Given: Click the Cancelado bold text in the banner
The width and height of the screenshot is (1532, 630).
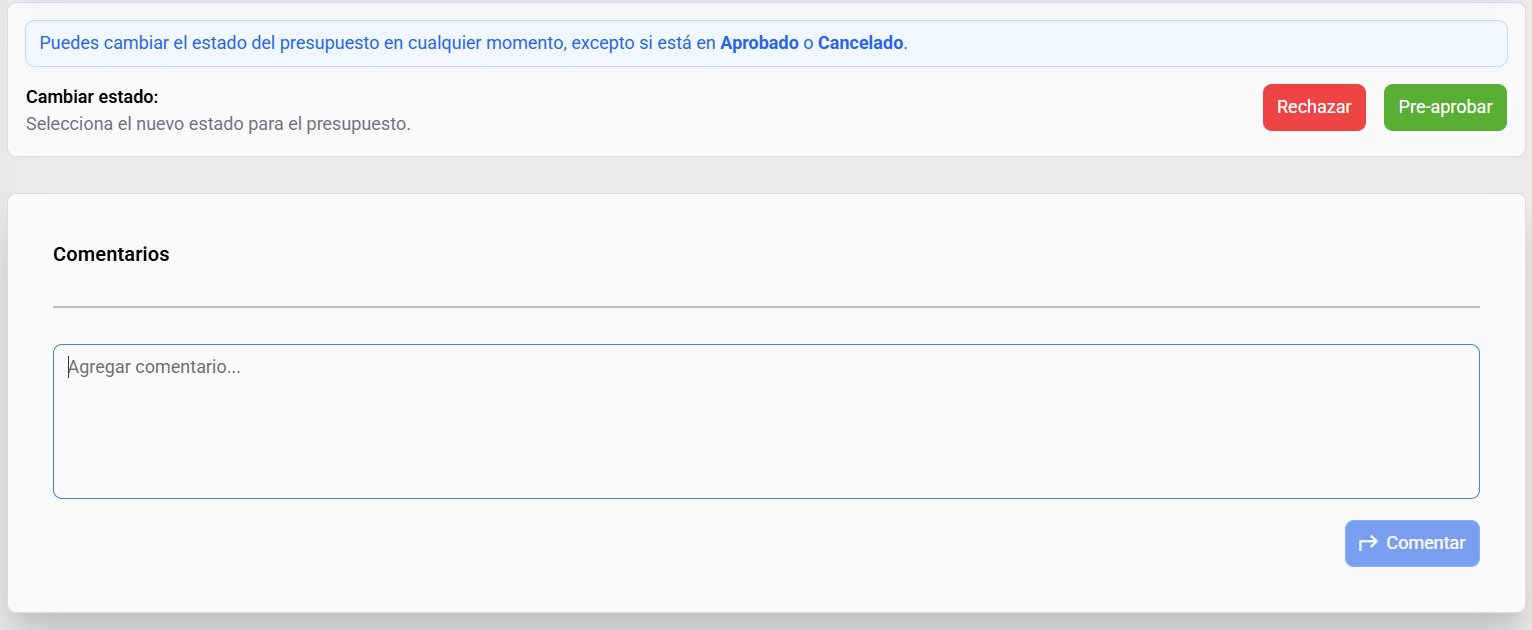Looking at the screenshot, I should [x=862, y=43].
